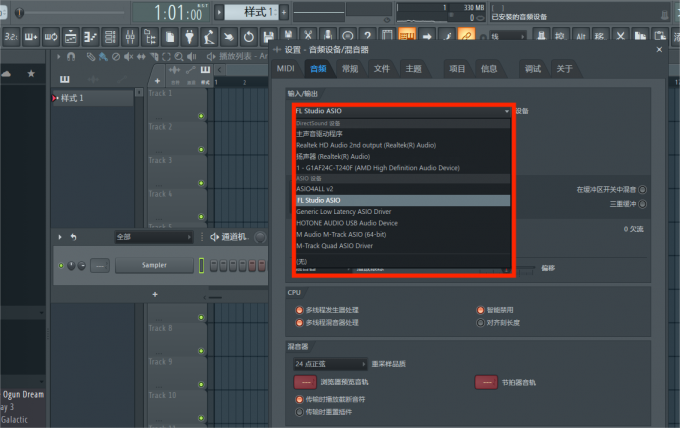Toggle 多线程发生器处理 option
The height and width of the screenshot is (428, 680).
[x=299, y=310]
